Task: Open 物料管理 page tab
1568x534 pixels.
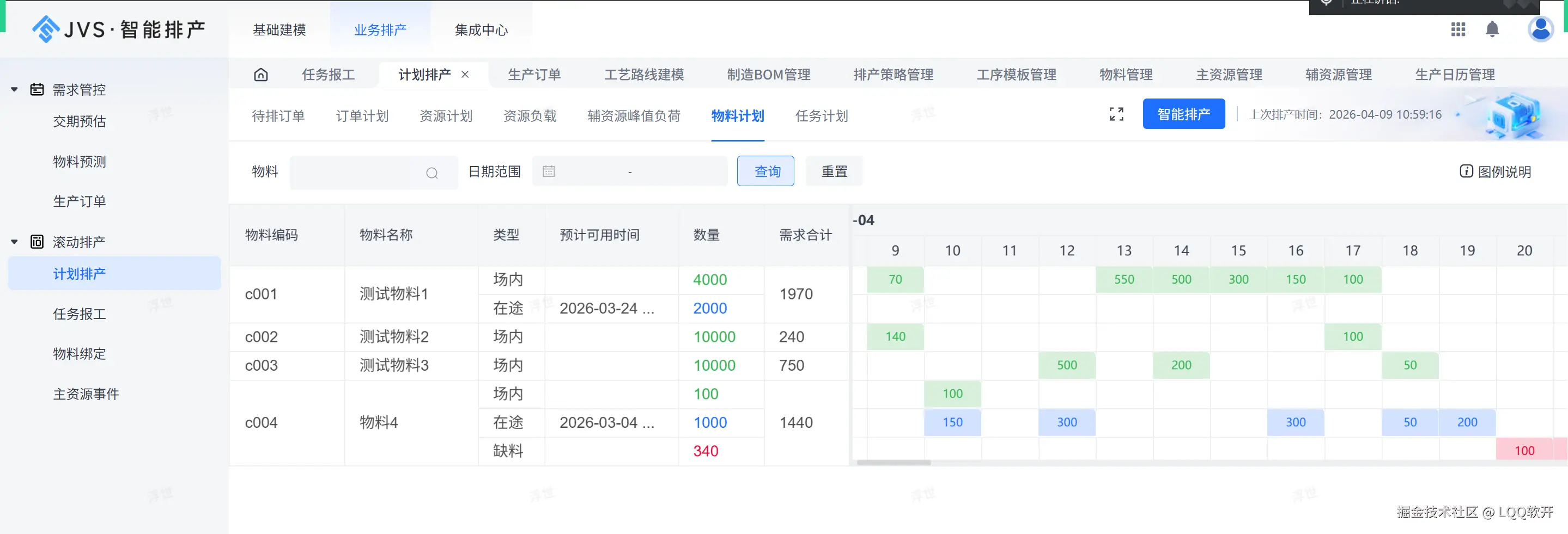Action: [1126, 74]
